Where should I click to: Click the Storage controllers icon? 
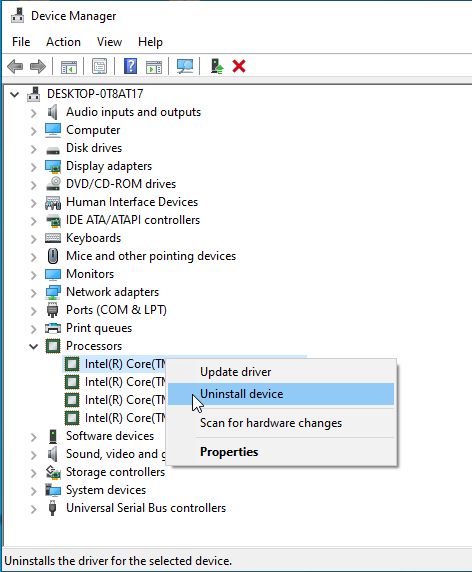(53, 472)
